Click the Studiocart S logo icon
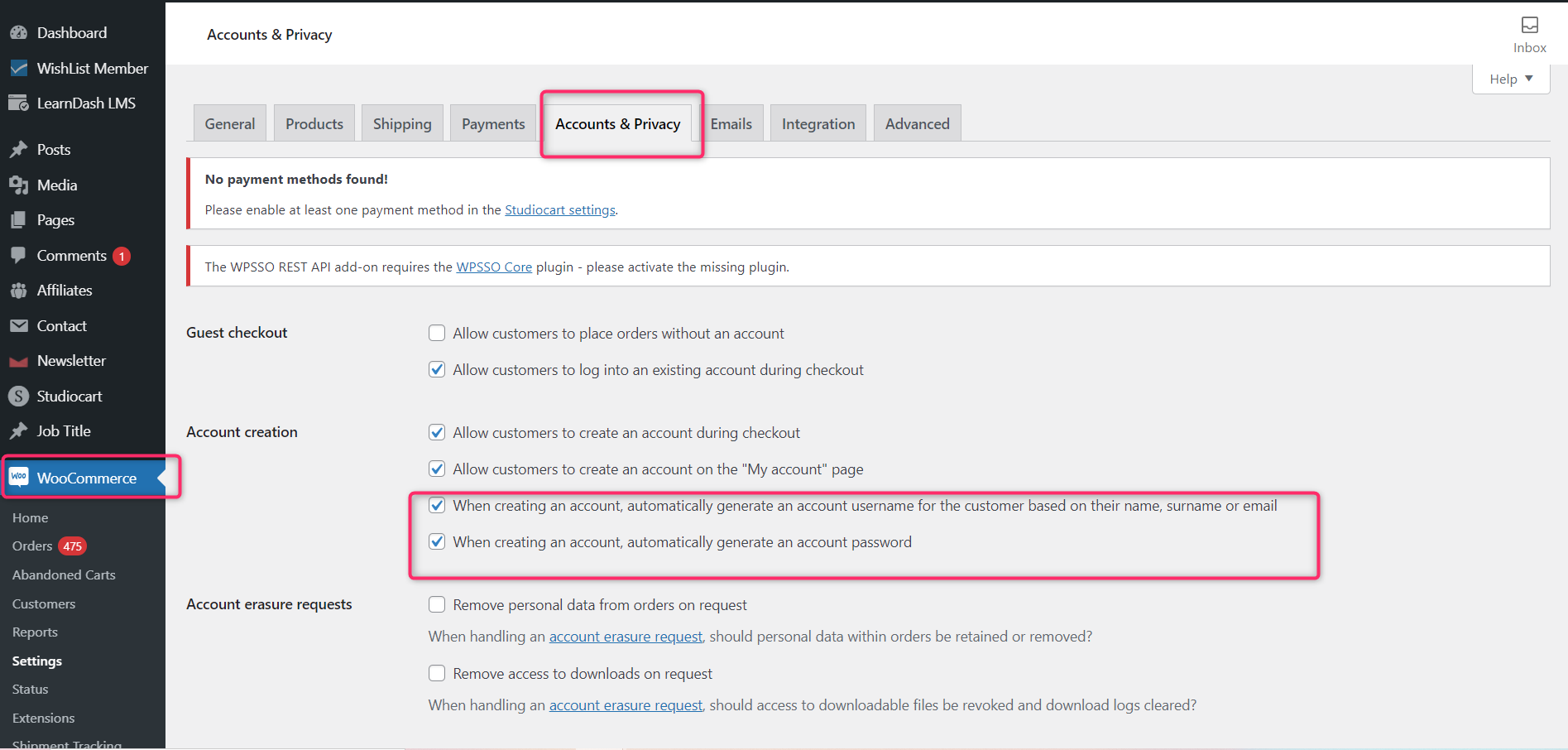The height and width of the screenshot is (750, 1568). [18, 397]
